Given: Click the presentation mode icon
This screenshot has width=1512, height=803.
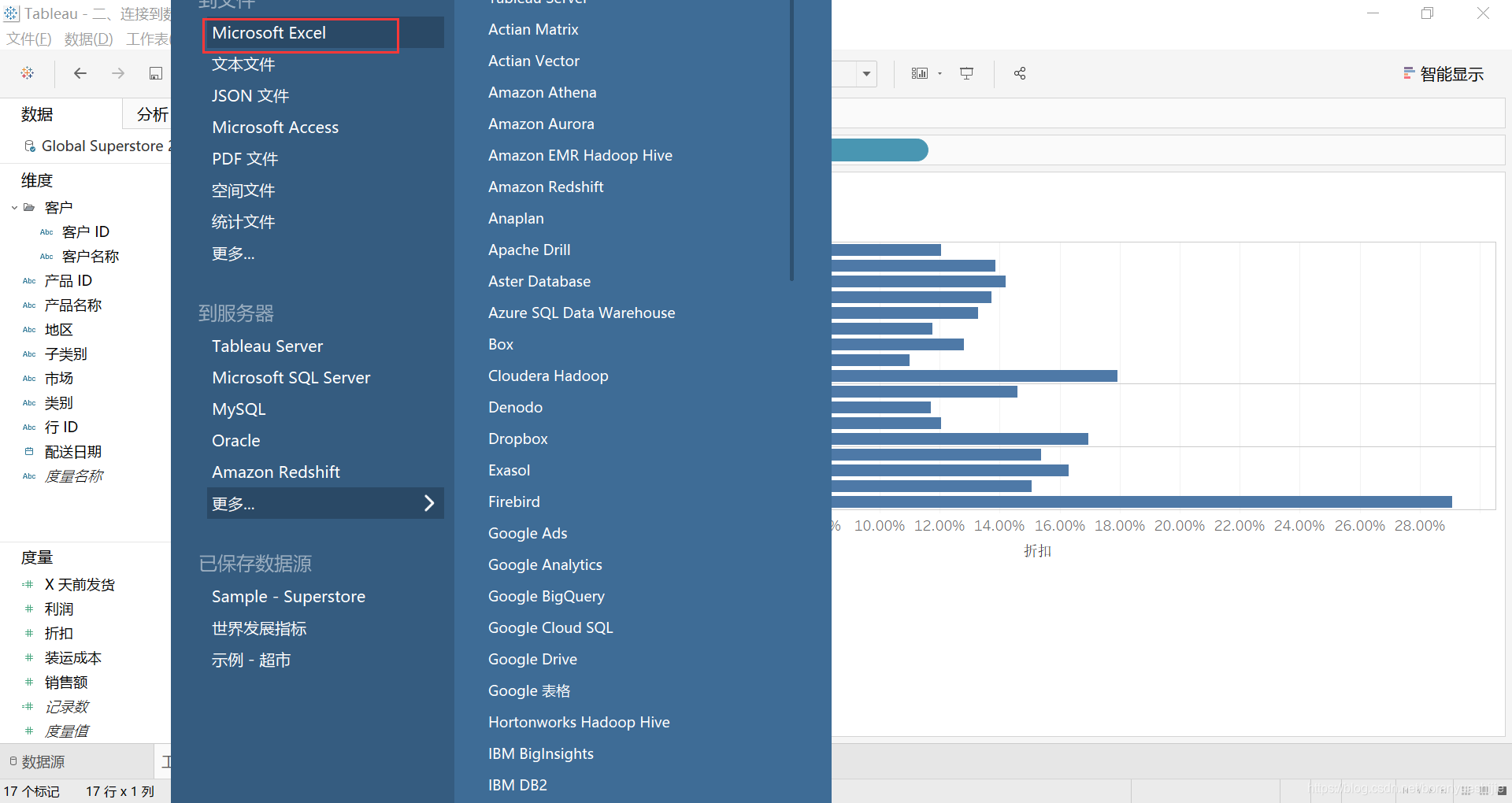Looking at the screenshot, I should pyautogui.click(x=966, y=73).
